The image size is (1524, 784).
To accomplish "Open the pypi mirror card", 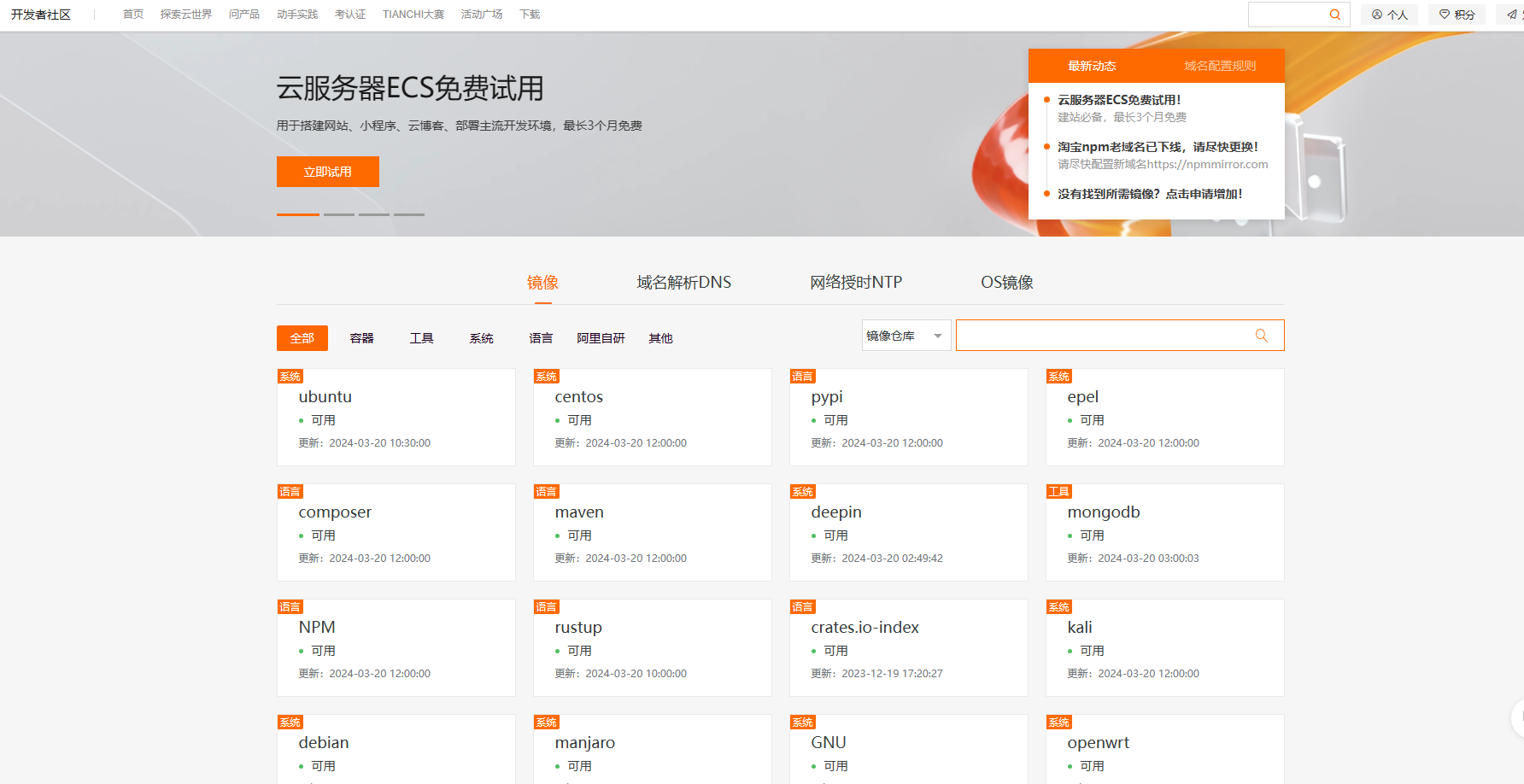I will click(909, 418).
